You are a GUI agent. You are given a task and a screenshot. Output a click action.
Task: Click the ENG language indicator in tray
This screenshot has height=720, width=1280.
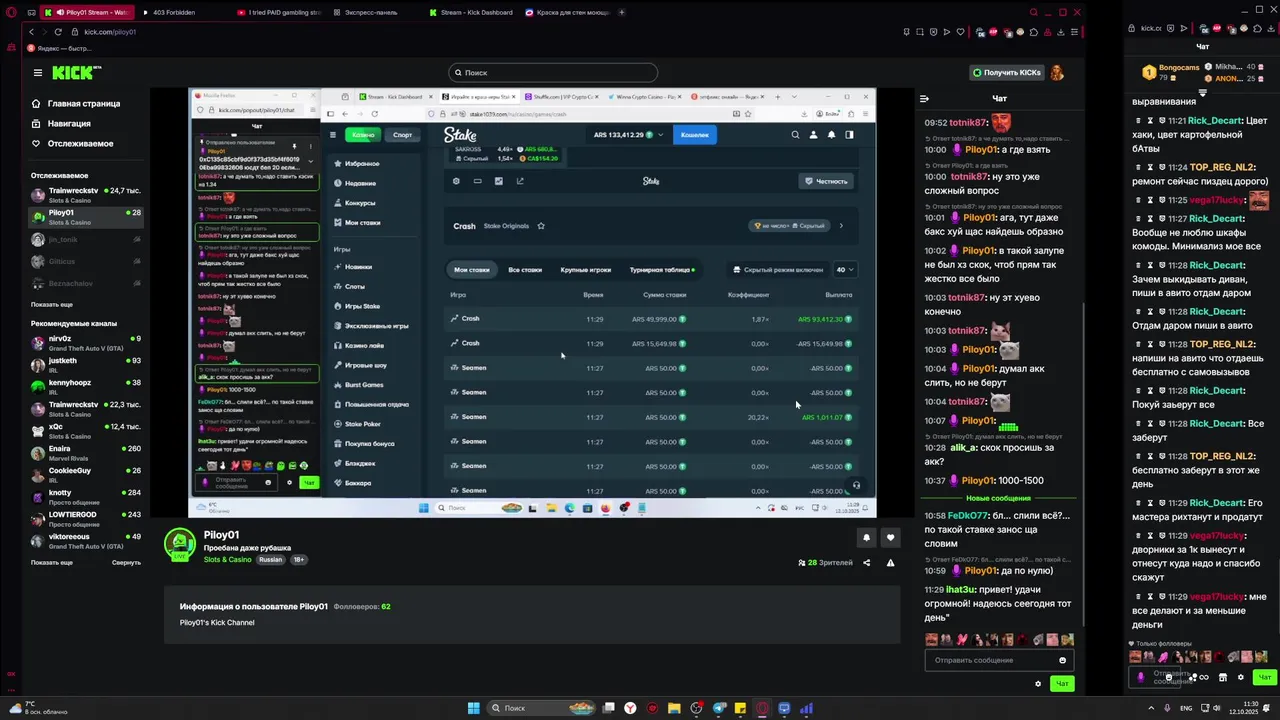[x=1186, y=708]
